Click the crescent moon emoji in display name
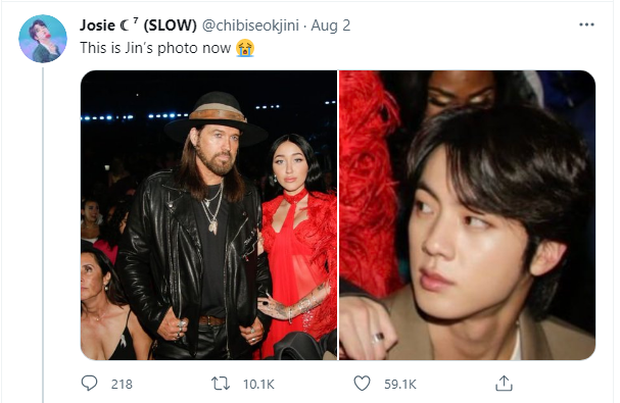Viewport: 620px width, 403px height. click(125, 26)
